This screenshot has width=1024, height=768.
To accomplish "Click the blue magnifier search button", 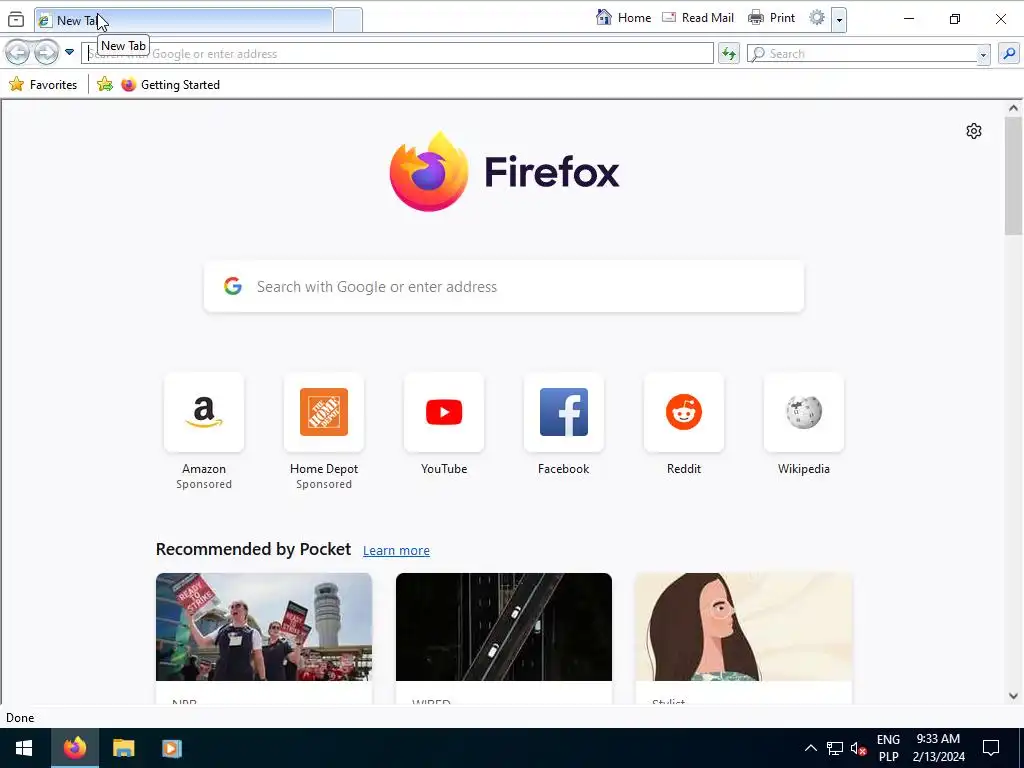I will coord(1009,54).
